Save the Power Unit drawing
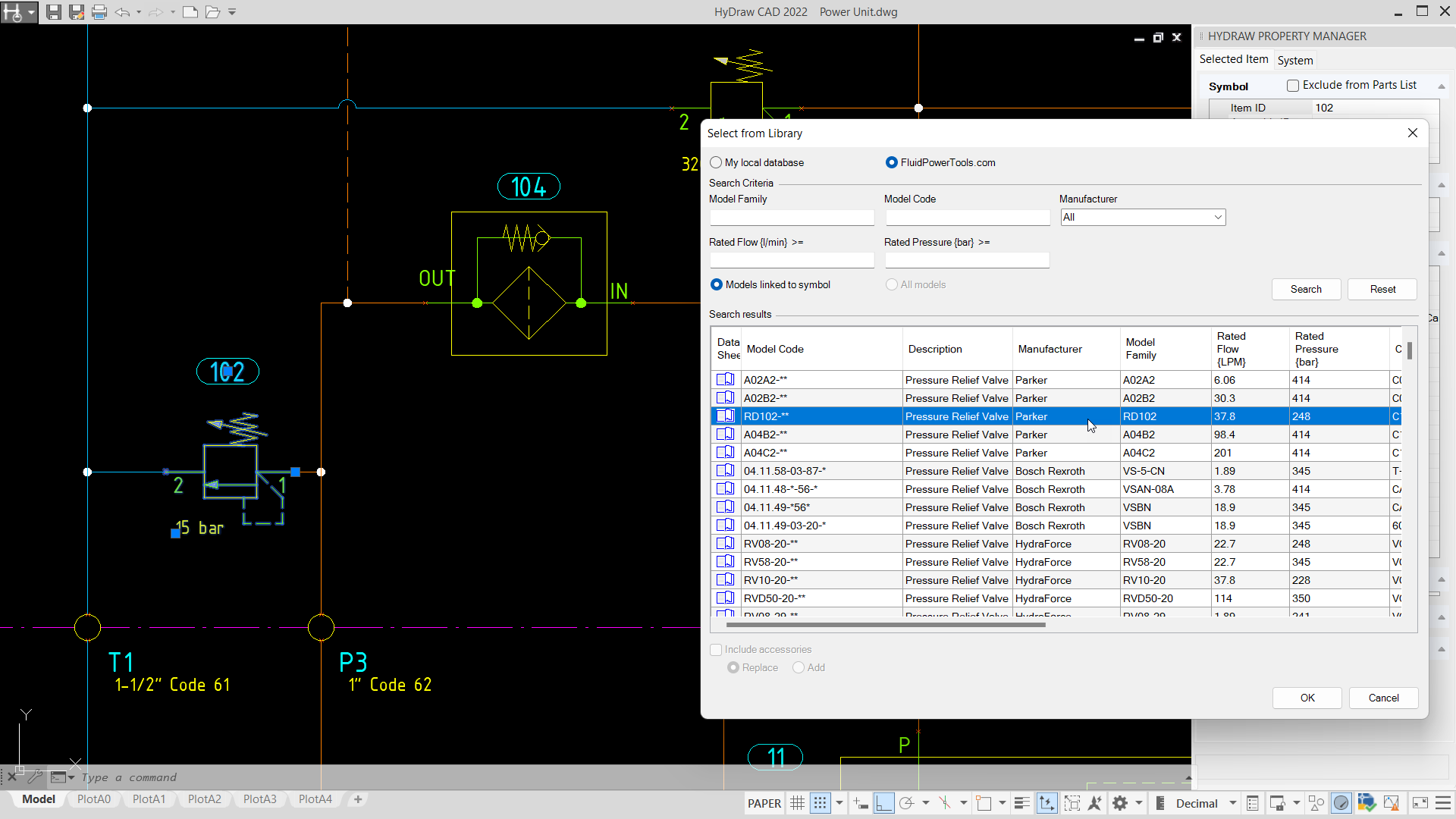1456x819 pixels. [54, 12]
